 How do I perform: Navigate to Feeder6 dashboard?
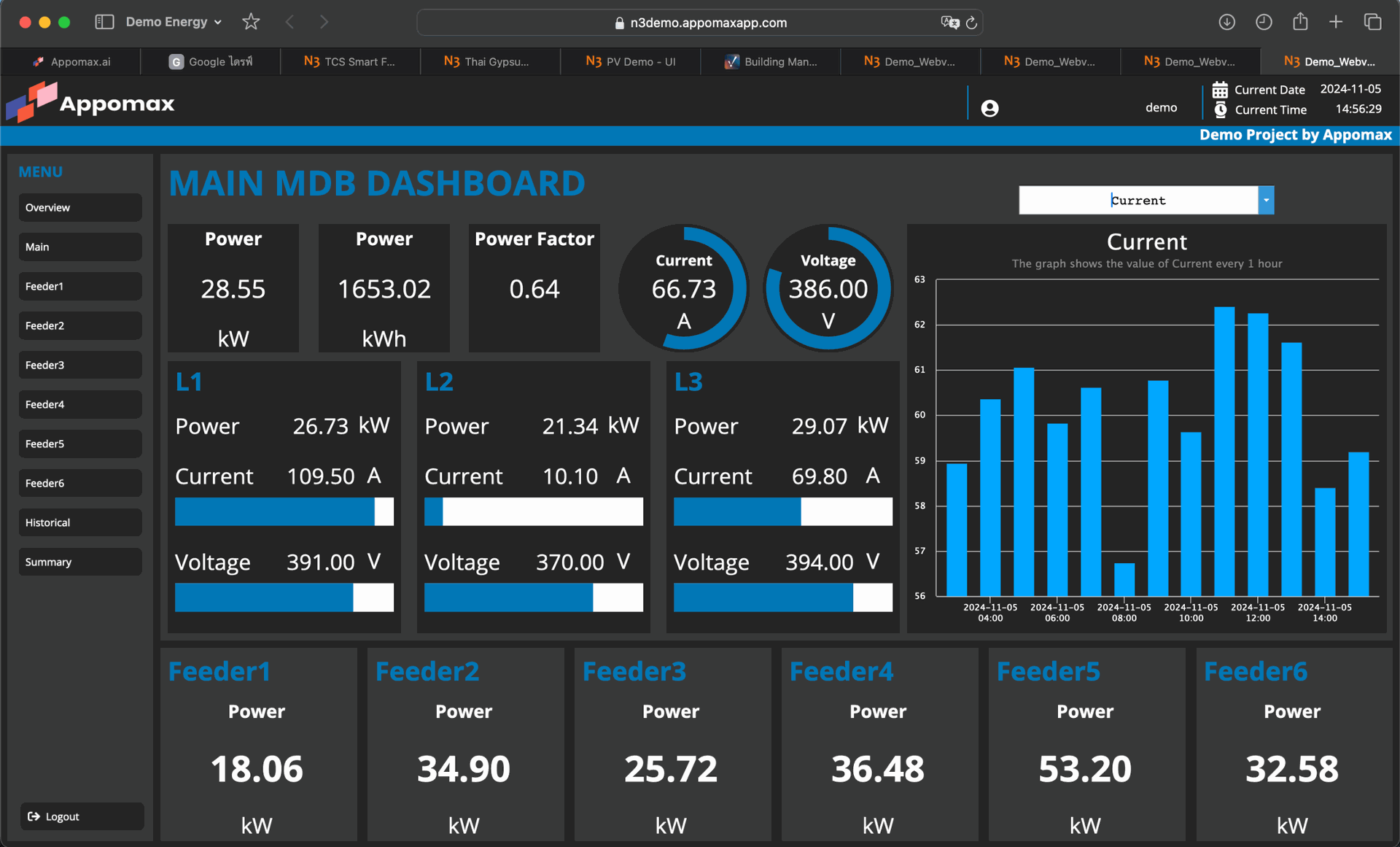click(x=79, y=483)
